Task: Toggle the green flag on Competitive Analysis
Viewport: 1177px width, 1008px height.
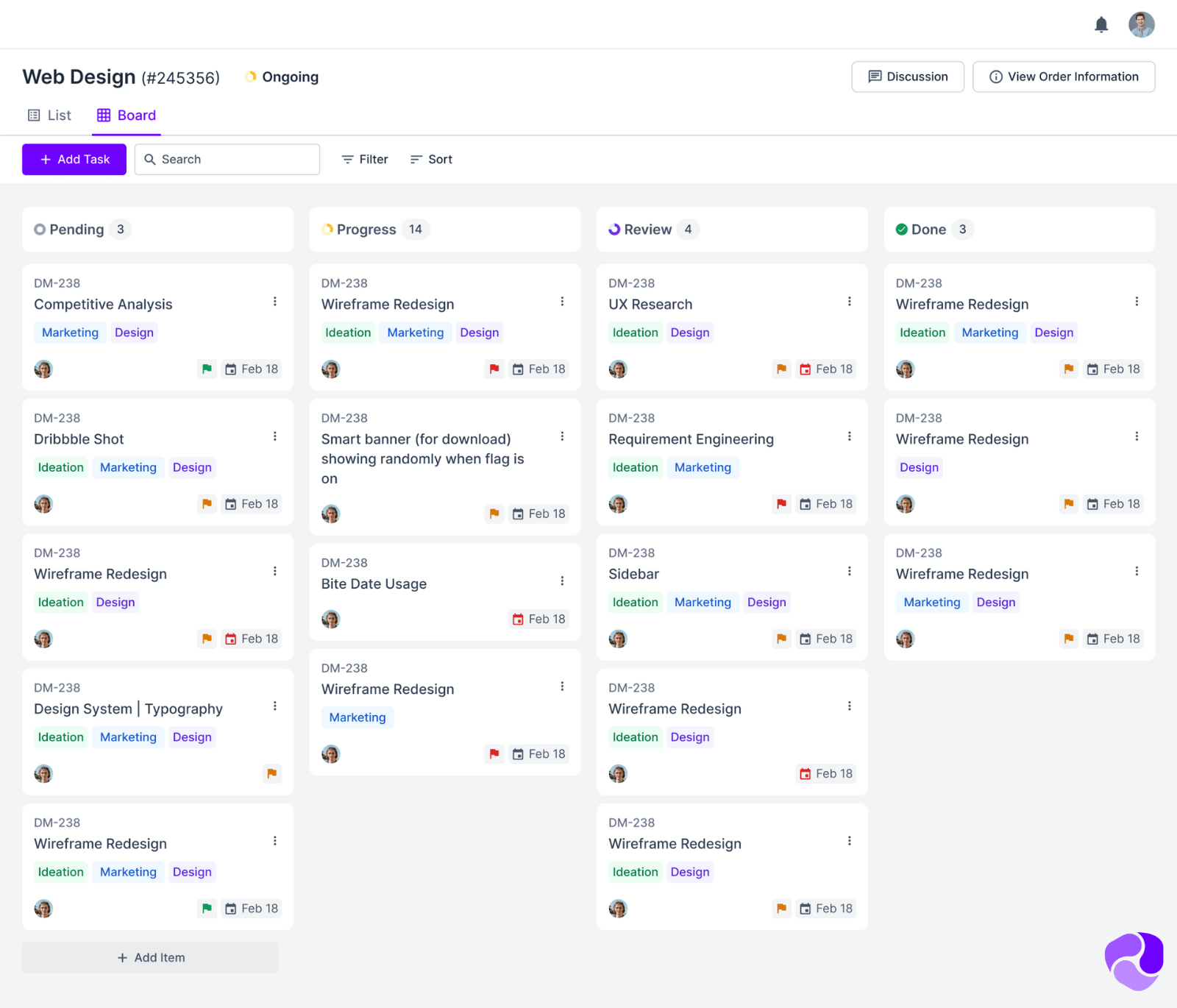Action: click(207, 369)
